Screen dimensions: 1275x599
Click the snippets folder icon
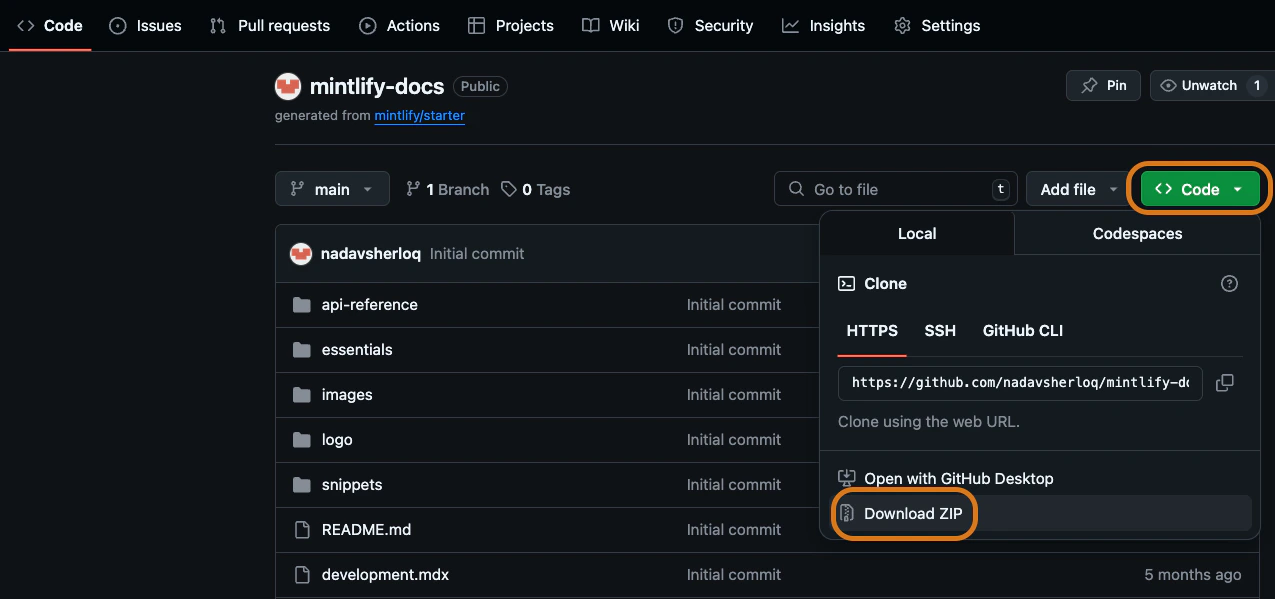click(302, 485)
